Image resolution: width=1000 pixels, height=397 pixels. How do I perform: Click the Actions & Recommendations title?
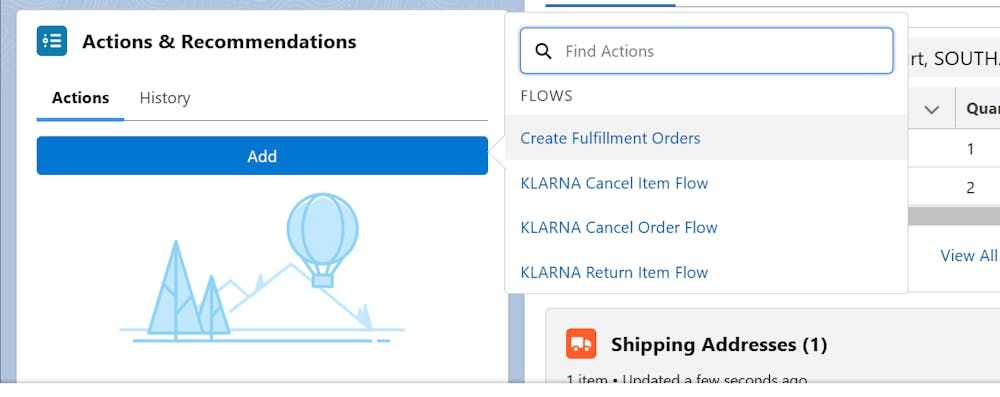click(x=219, y=41)
